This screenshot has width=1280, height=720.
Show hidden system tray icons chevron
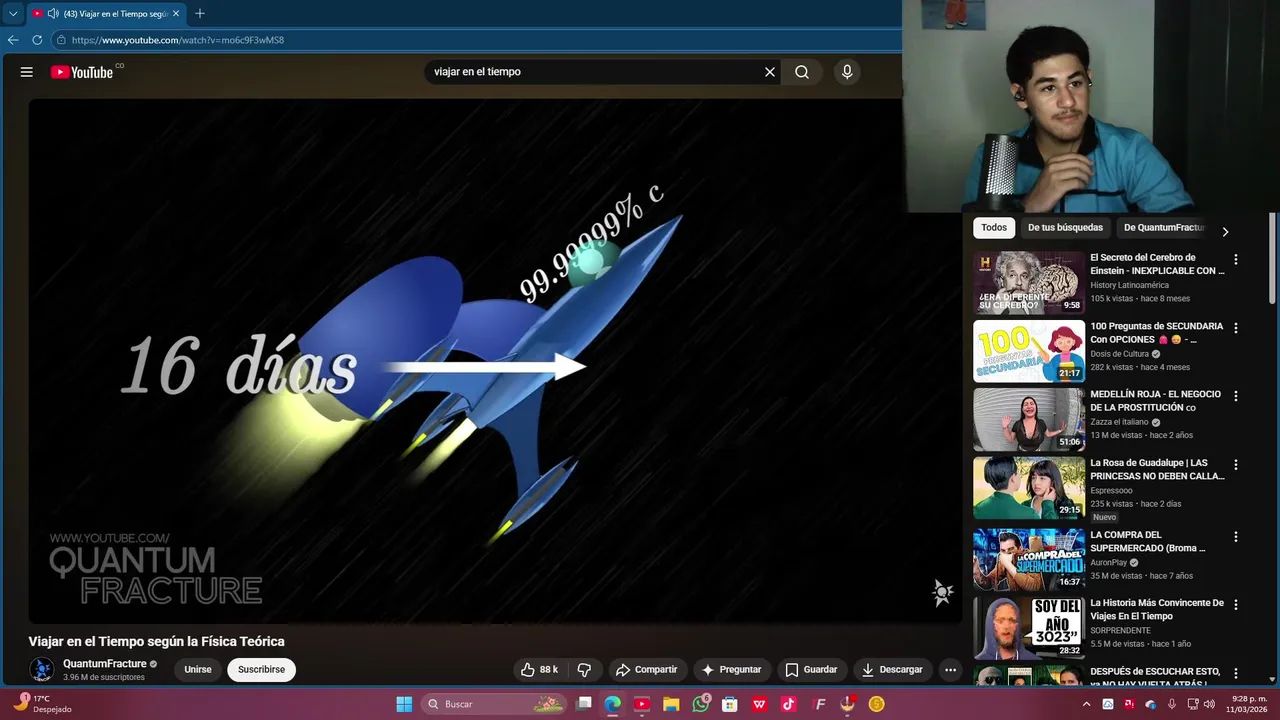(1087, 704)
